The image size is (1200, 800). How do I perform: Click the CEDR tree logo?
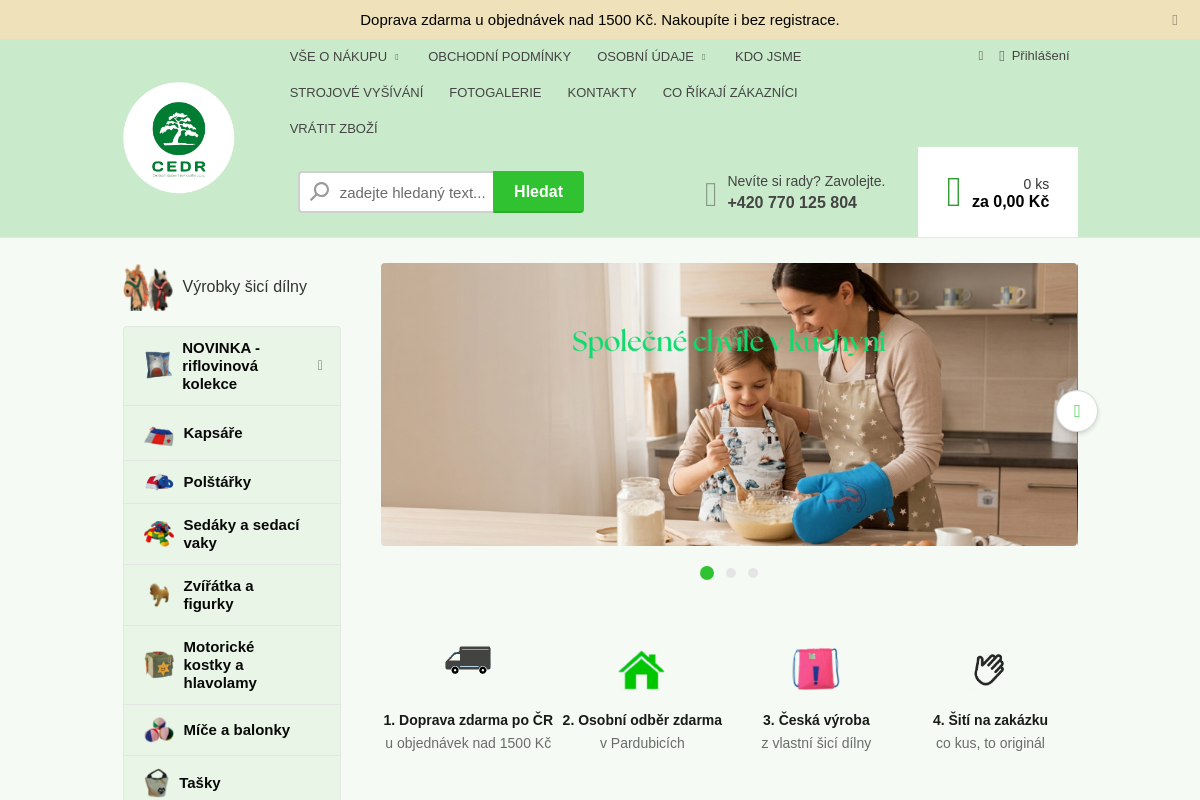click(x=179, y=138)
